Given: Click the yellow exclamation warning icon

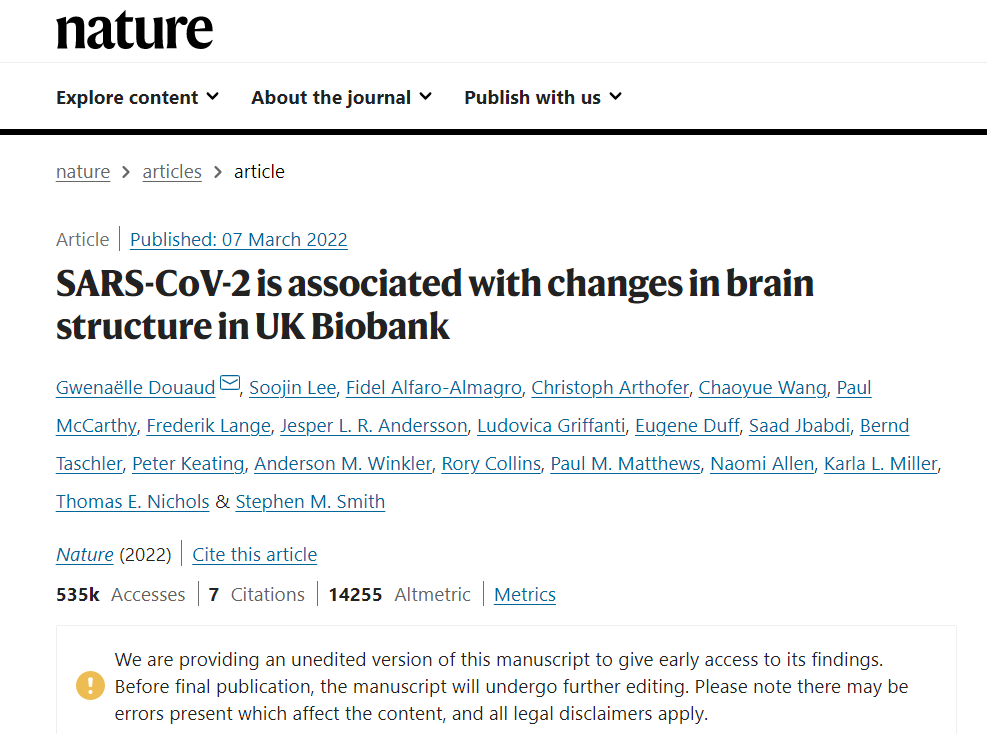Looking at the screenshot, I should [90, 686].
